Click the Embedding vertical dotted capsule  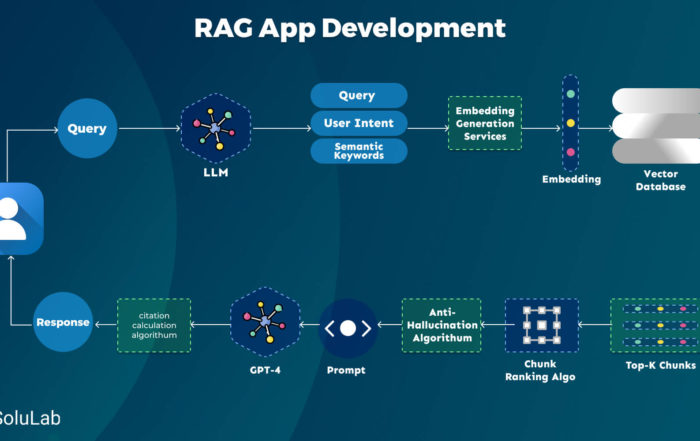pyautogui.click(x=571, y=123)
